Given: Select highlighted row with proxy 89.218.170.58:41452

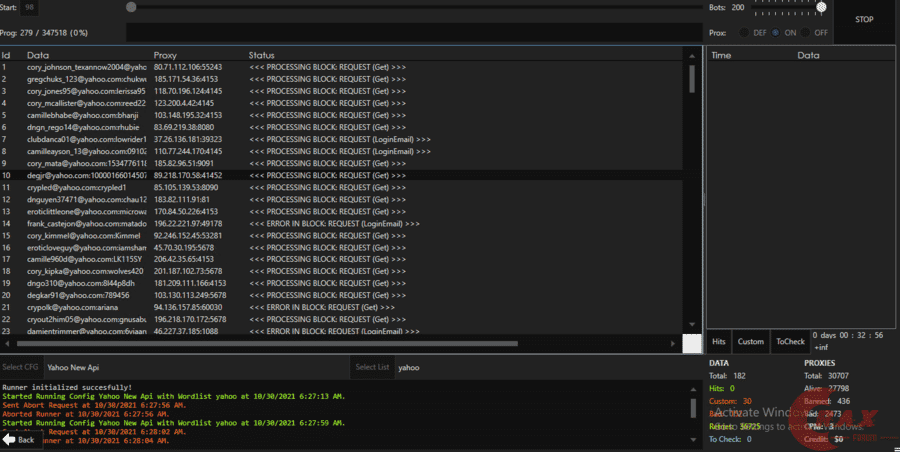Looking at the screenshot, I should pyautogui.click(x=342, y=175).
